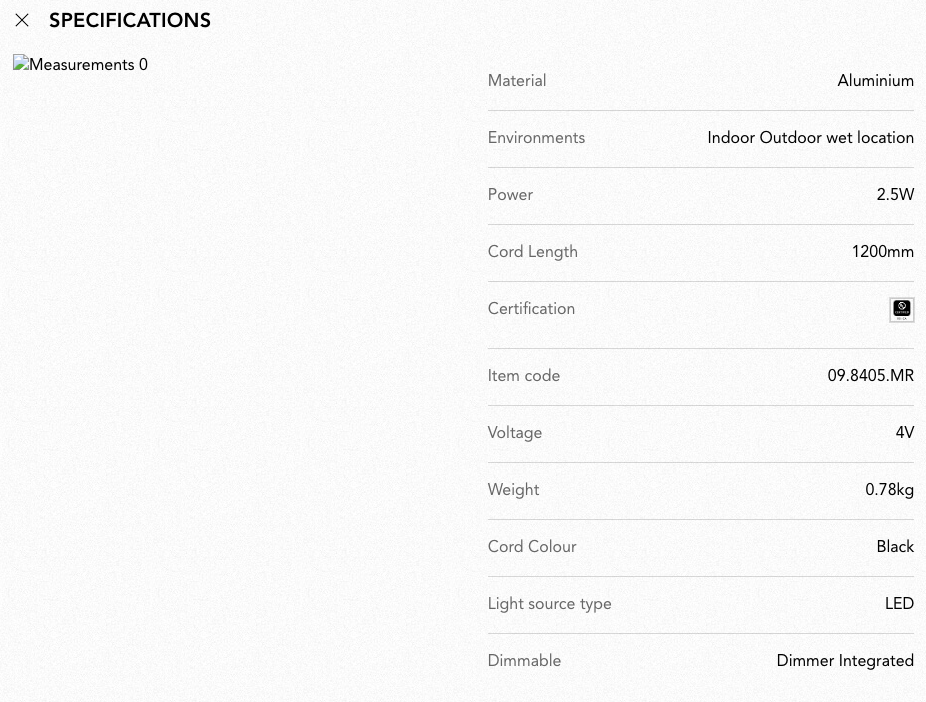Select the Material label
This screenshot has height=702, width=926.
517,81
